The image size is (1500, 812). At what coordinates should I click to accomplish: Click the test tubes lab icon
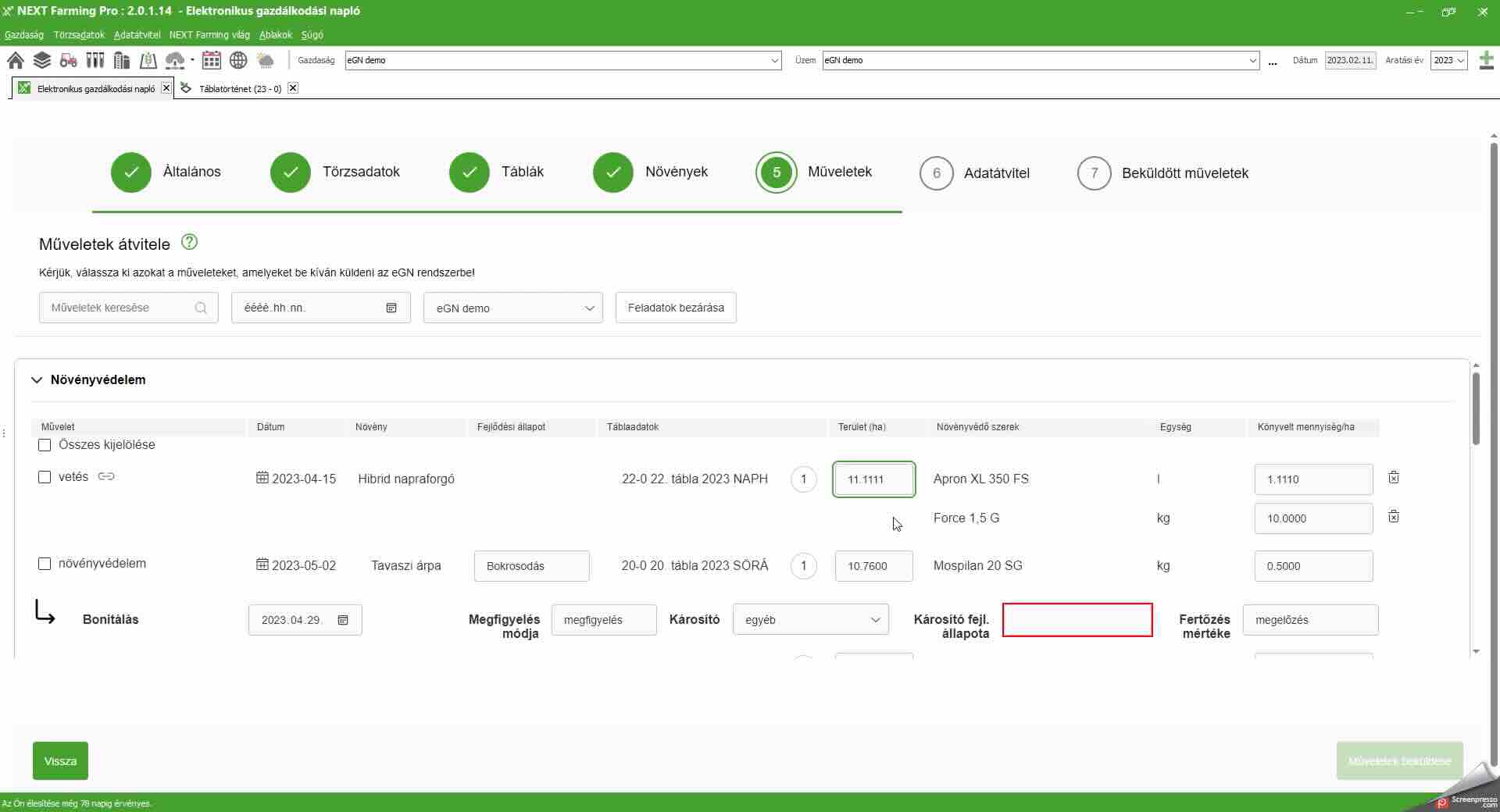pos(95,60)
